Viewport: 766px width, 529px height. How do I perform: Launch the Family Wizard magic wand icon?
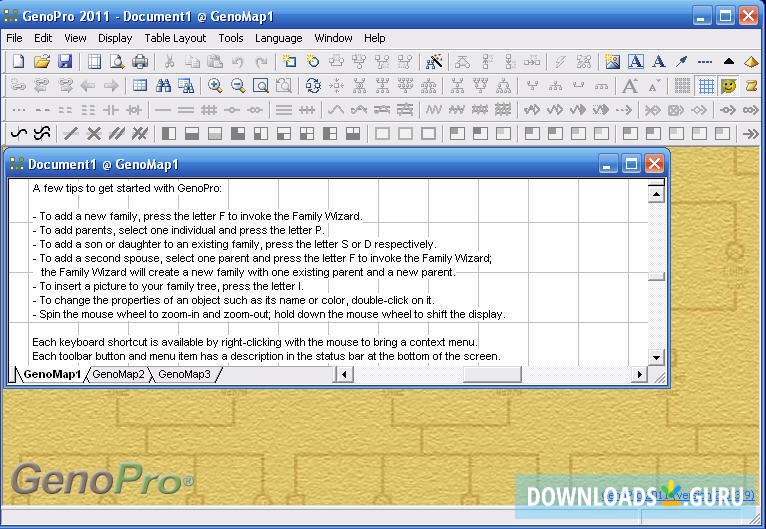[434, 62]
